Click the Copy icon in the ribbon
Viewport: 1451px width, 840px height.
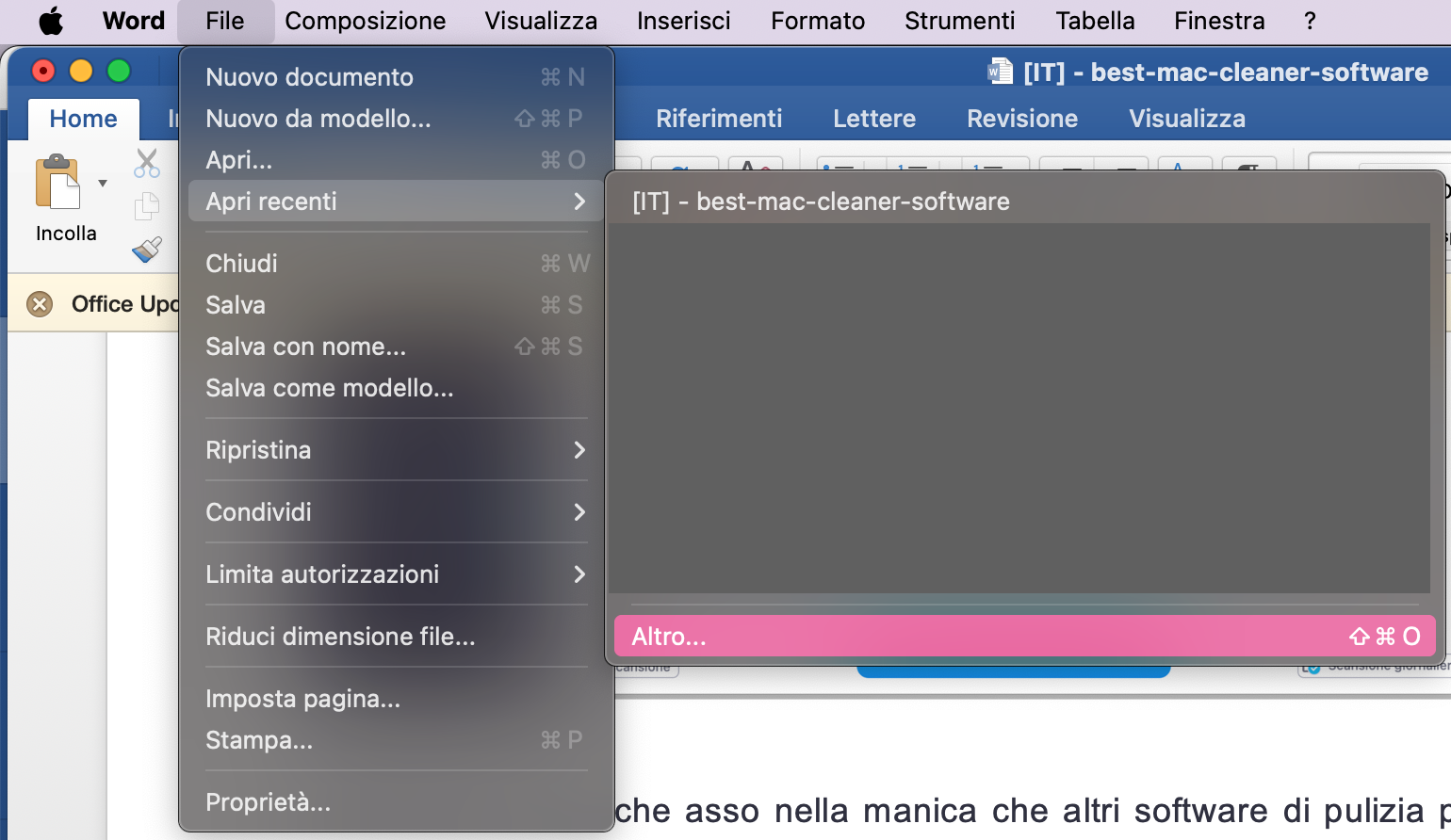click(x=147, y=206)
